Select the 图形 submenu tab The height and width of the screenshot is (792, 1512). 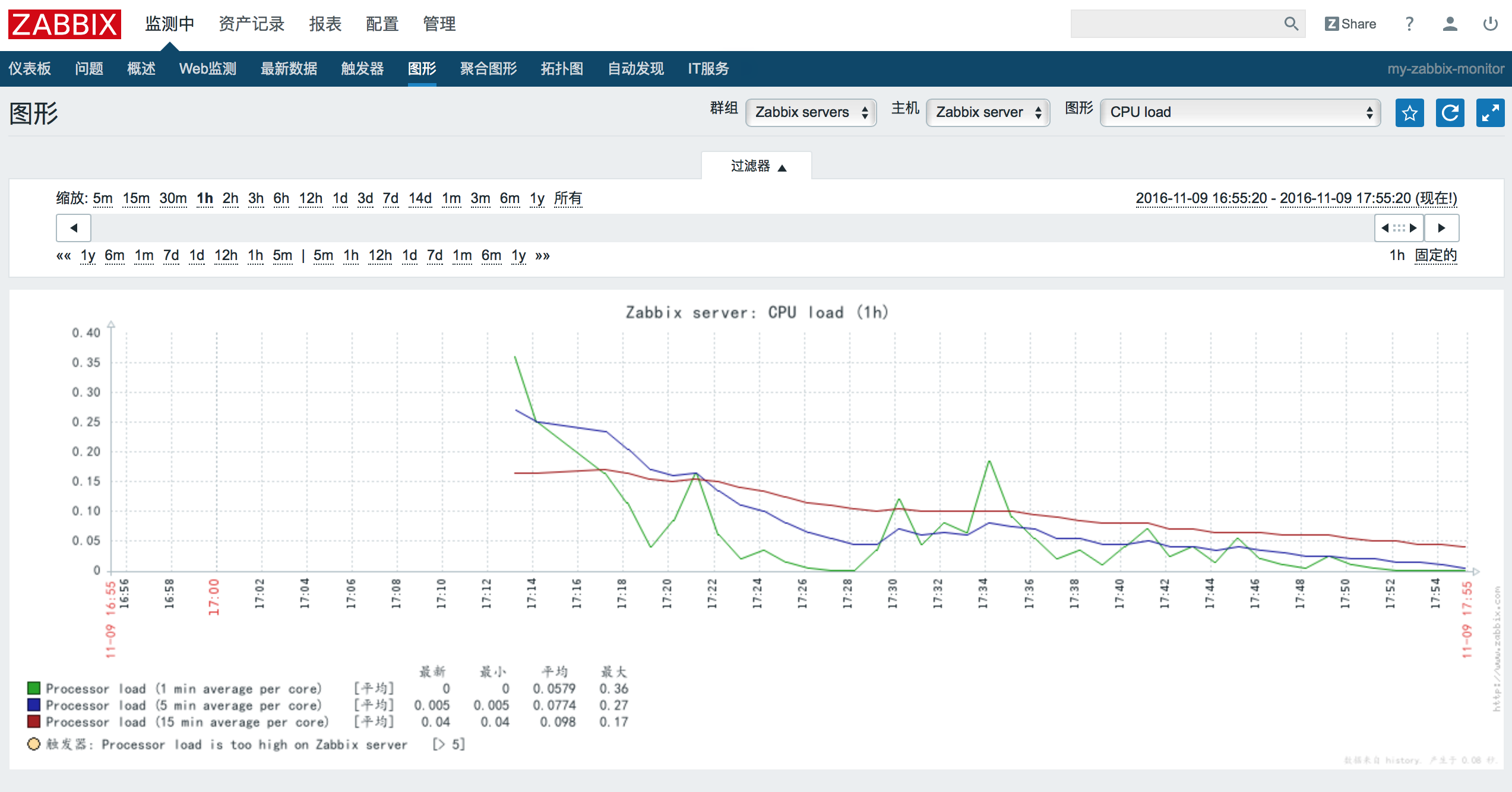tap(422, 69)
